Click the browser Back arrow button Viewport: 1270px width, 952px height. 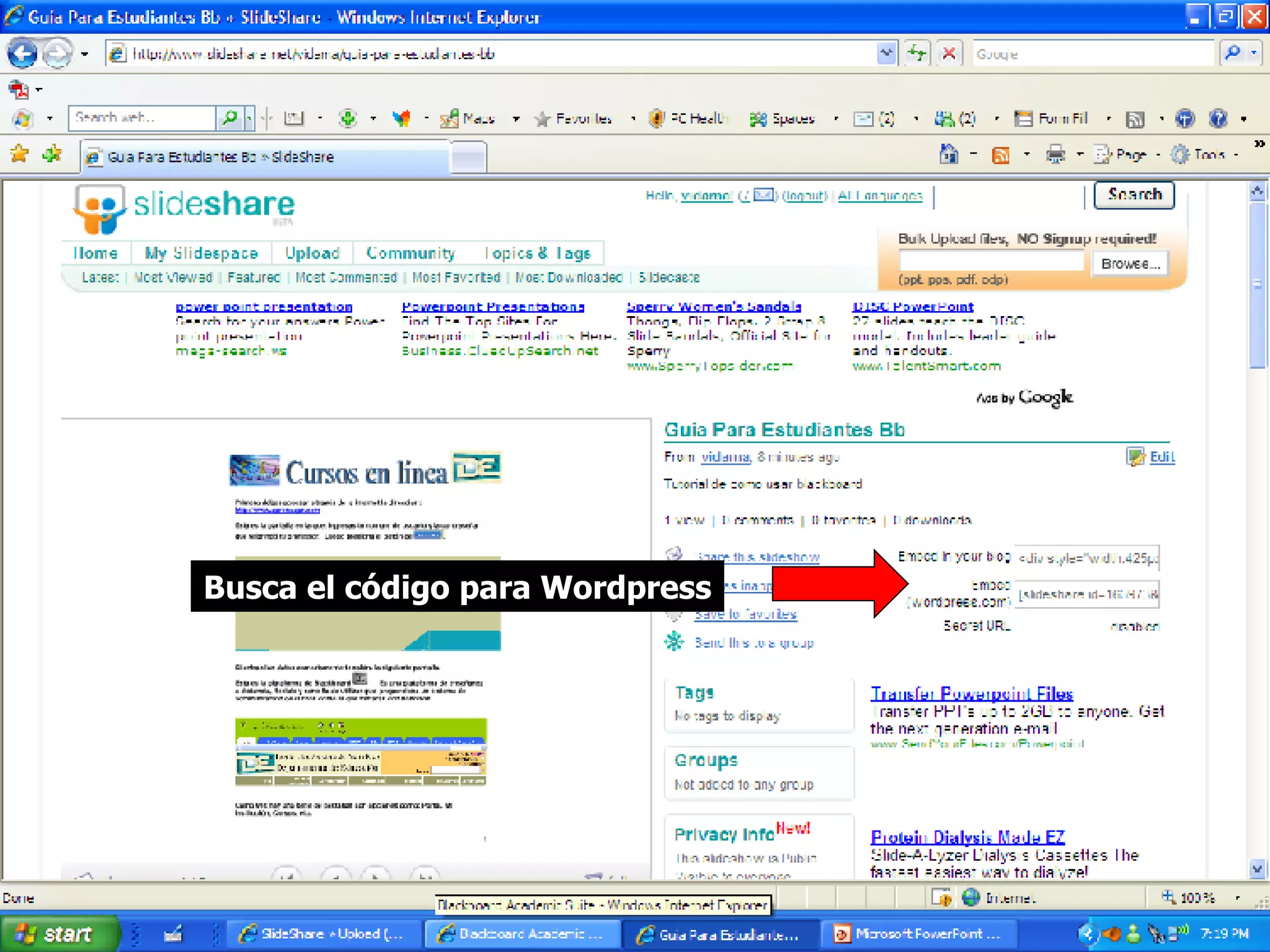(22, 54)
